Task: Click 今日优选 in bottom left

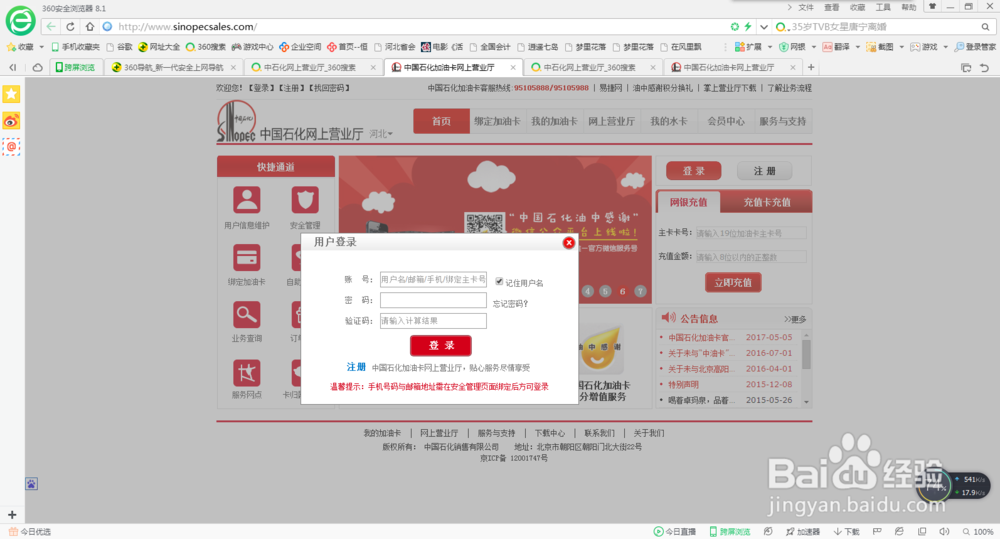Action: (29, 531)
